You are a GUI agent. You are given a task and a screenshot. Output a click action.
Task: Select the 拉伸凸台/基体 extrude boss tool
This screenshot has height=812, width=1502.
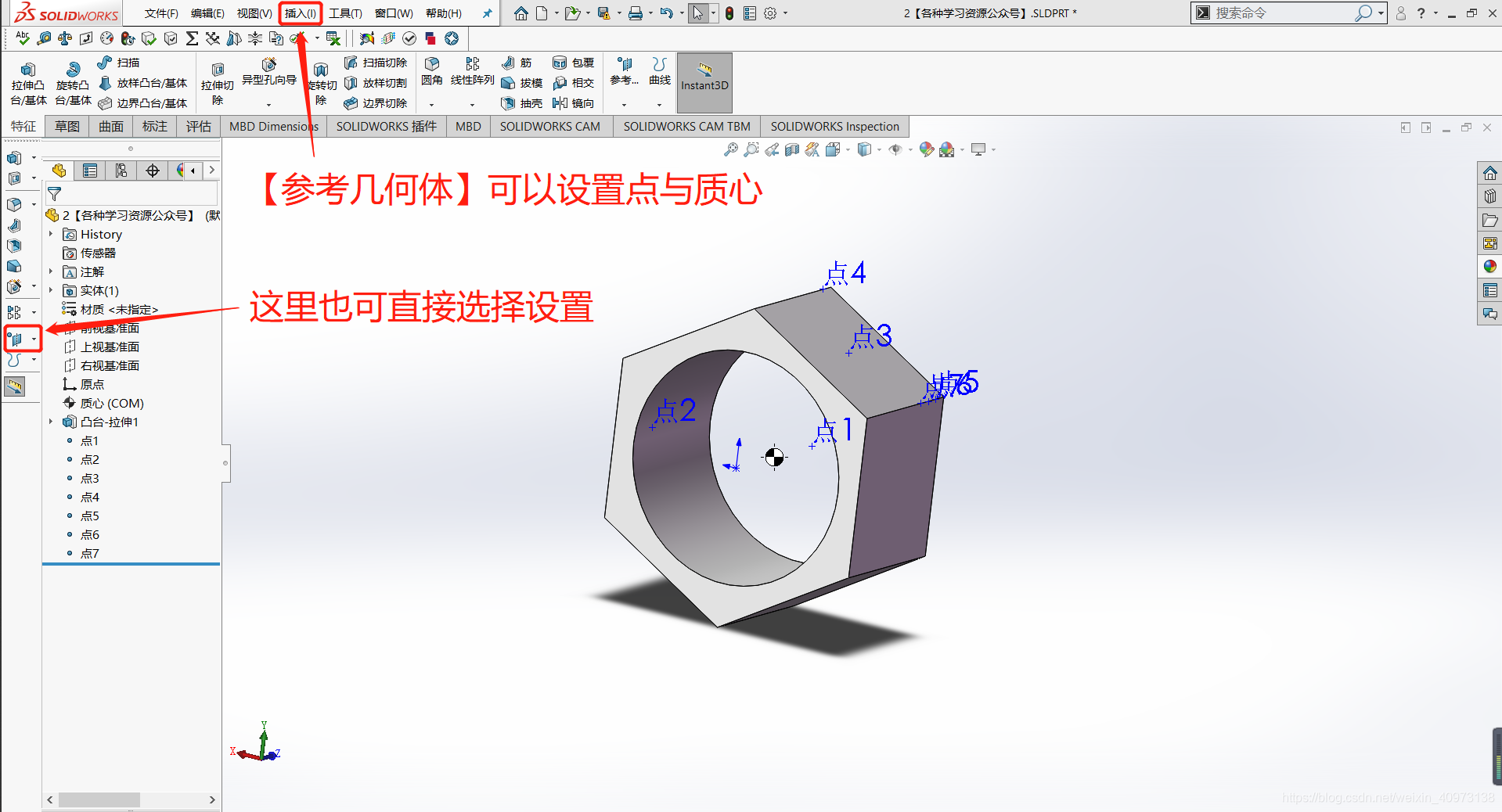point(28,83)
